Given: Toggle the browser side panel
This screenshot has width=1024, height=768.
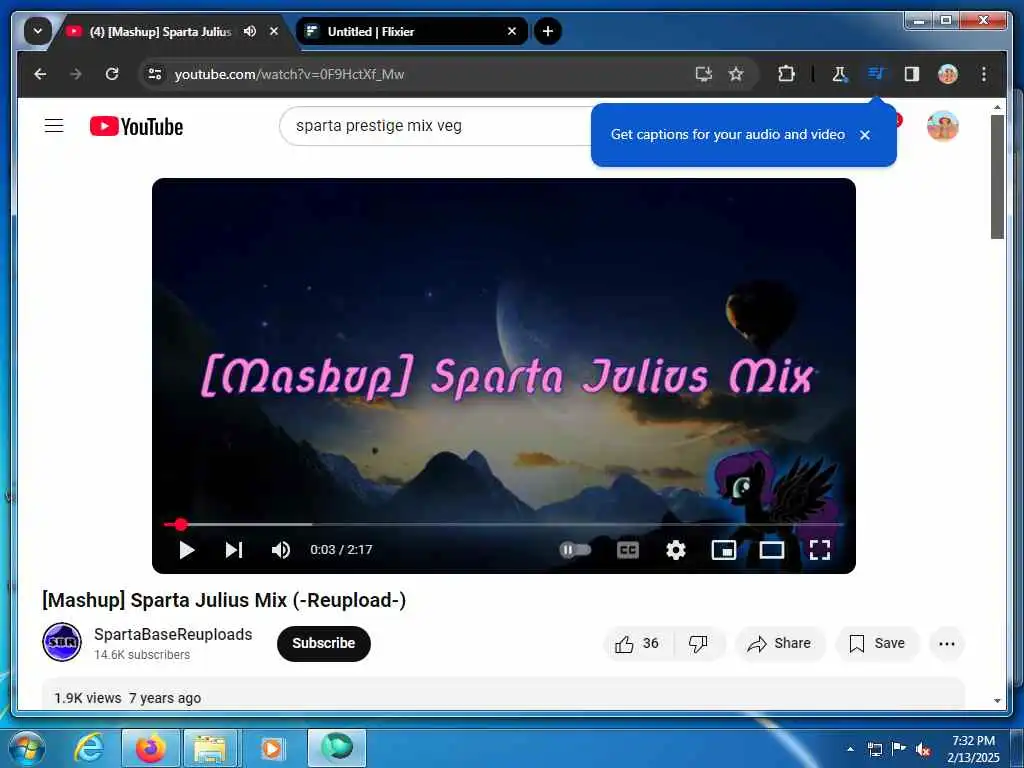Looking at the screenshot, I should pyautogui.click(x=912, y=74).
